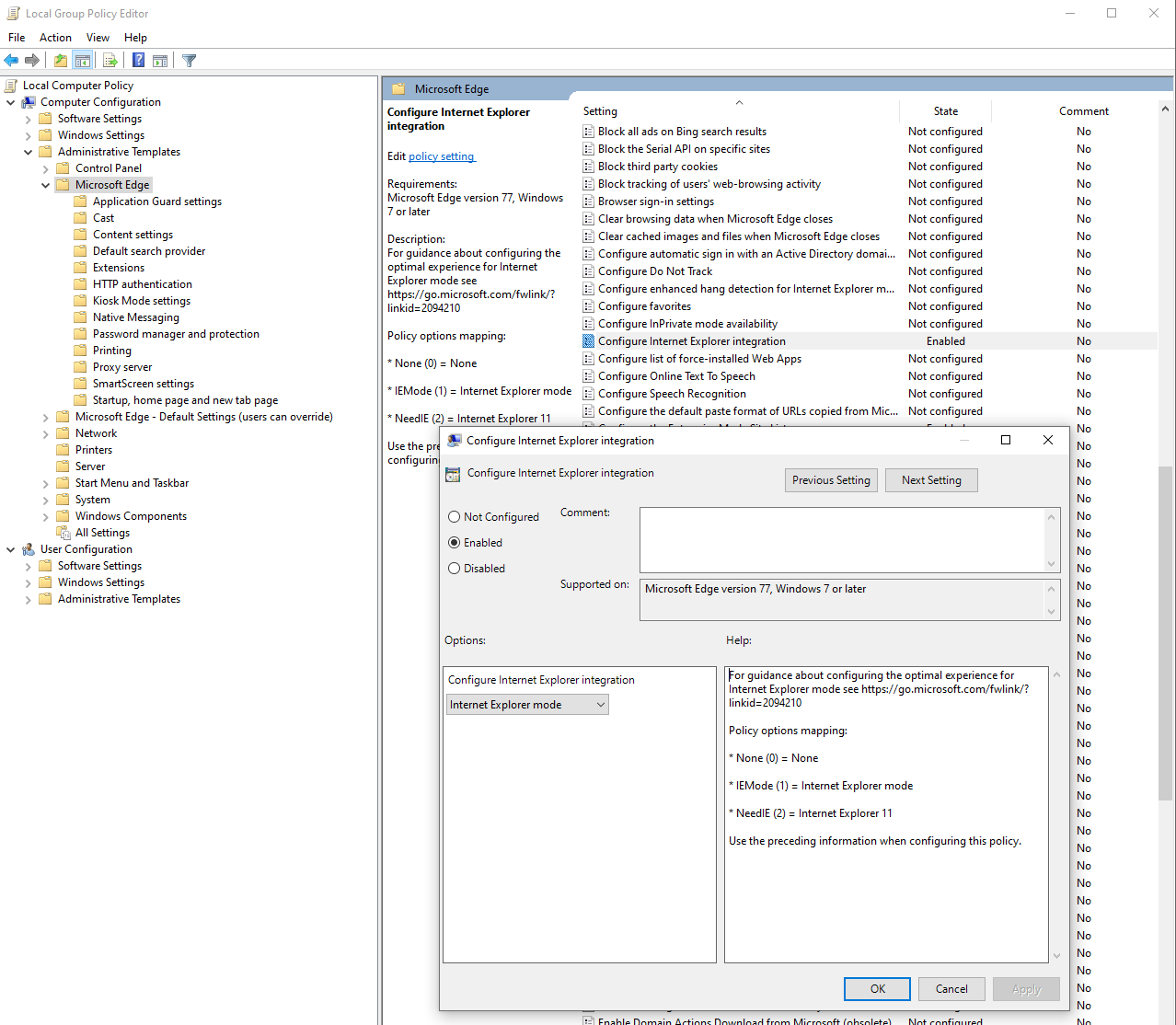Select Configure Speech Recognition setting
1176x1025 pixels.
pyautogui.click(x=672, y=394)
